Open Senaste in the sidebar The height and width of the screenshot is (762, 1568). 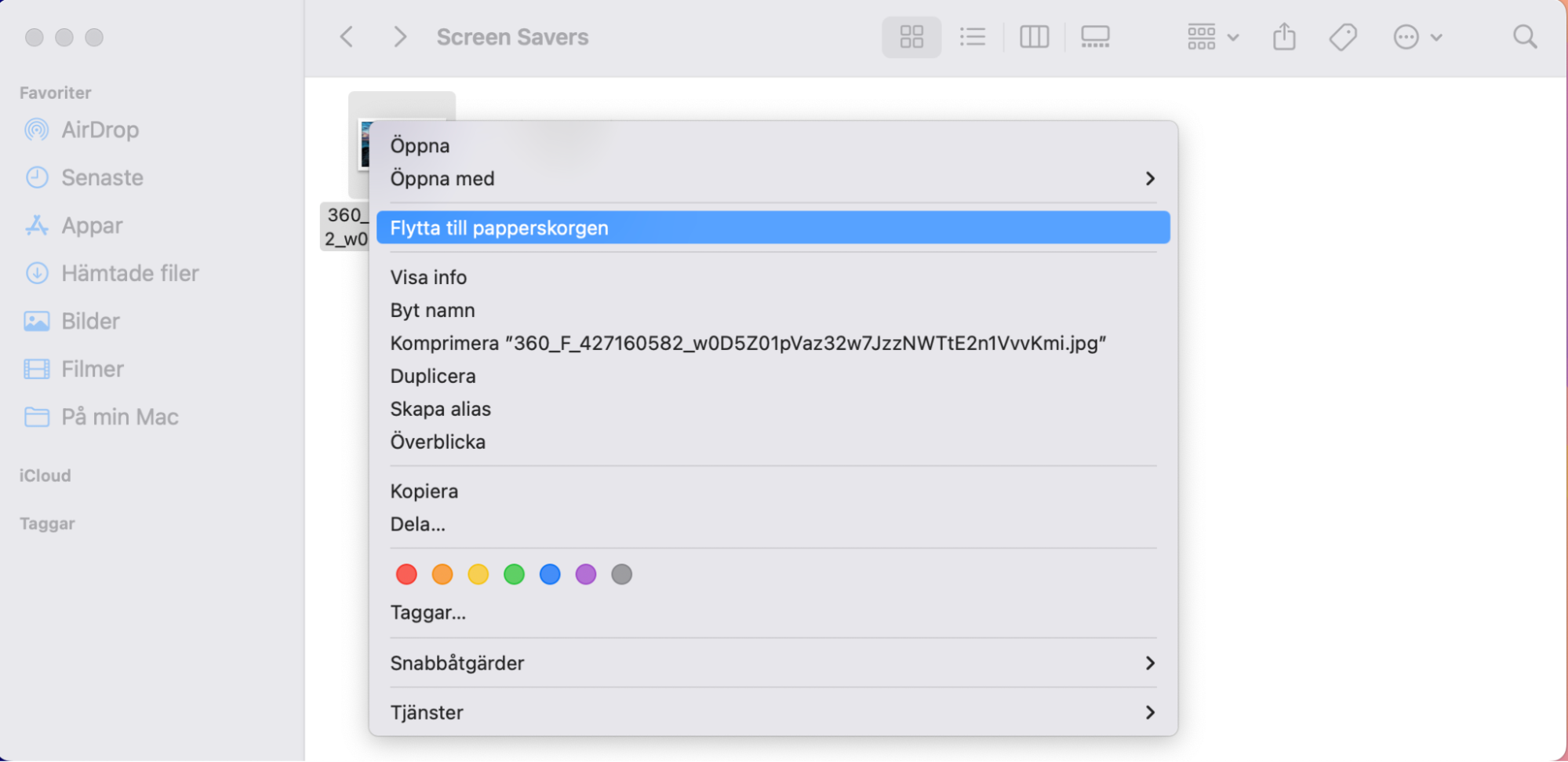pyautogui.click(x=84, y=177)
